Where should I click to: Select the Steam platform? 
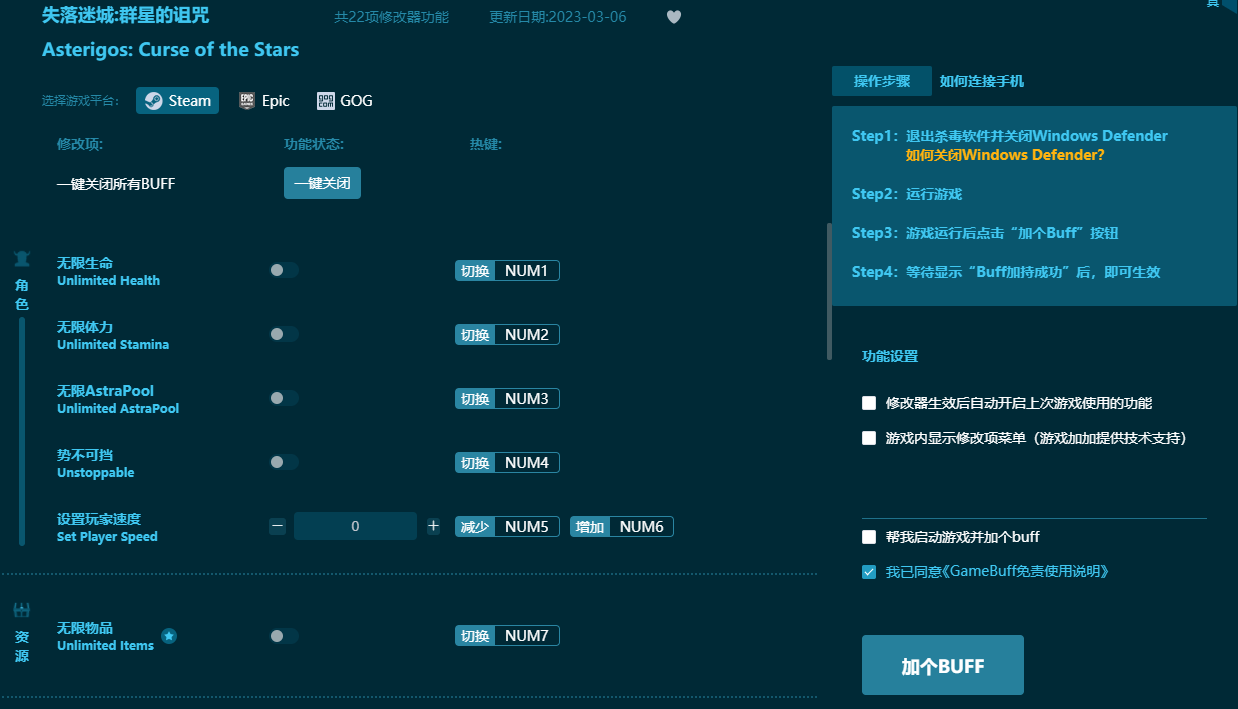[178, 100]
